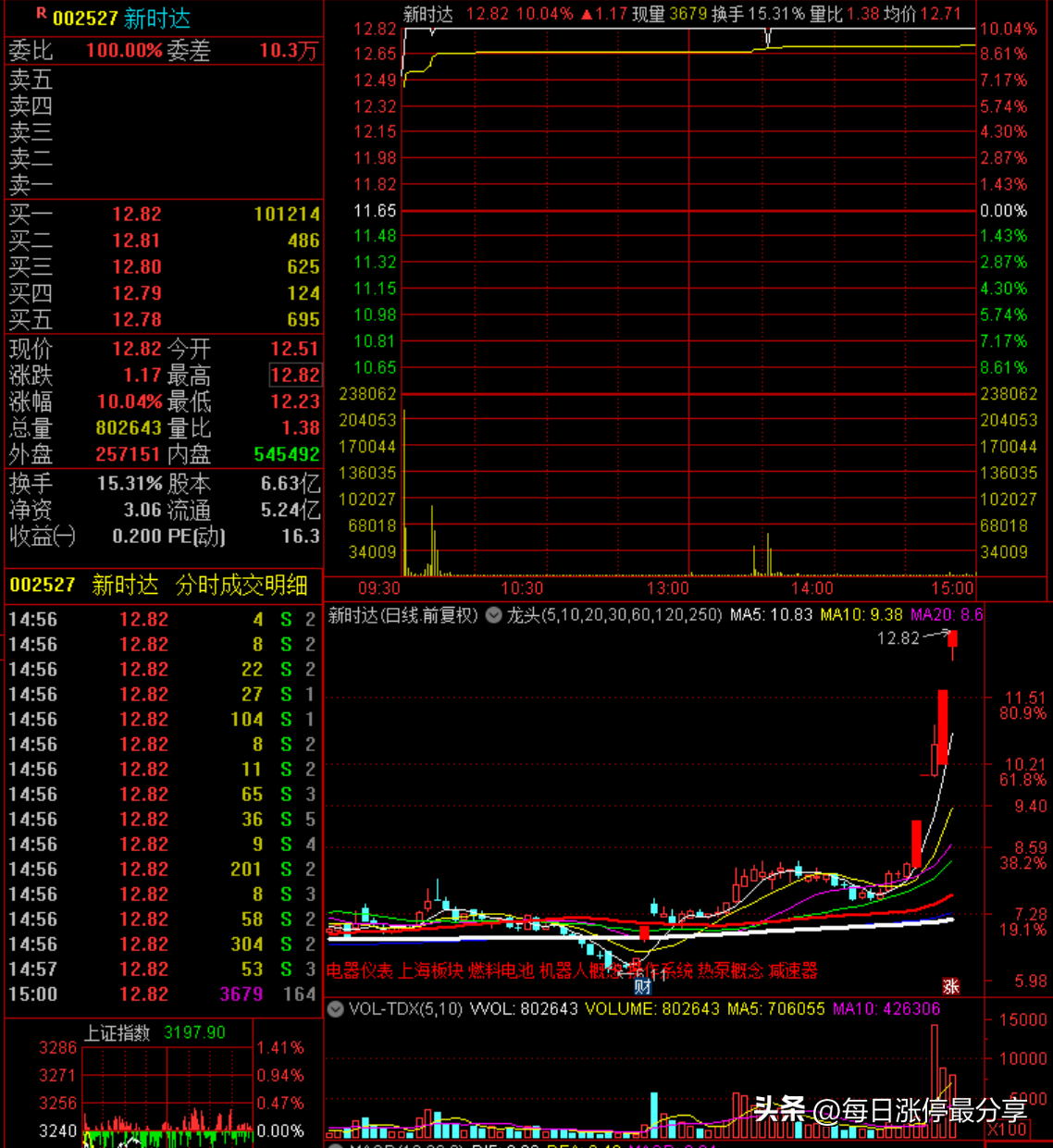Image resolution: width=1053 pixels, height=1148 pixels.
Task: Open the 分时成交明细 panel title
Action: [x=242, y=586]
